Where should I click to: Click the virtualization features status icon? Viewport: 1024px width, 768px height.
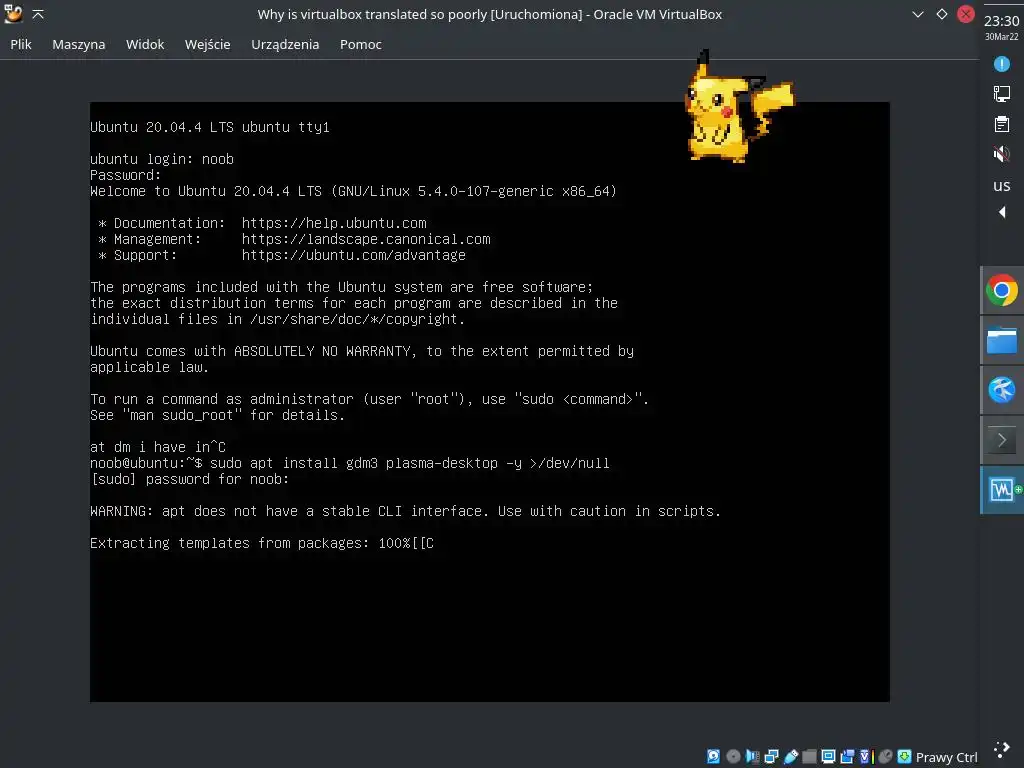(866, 756)
